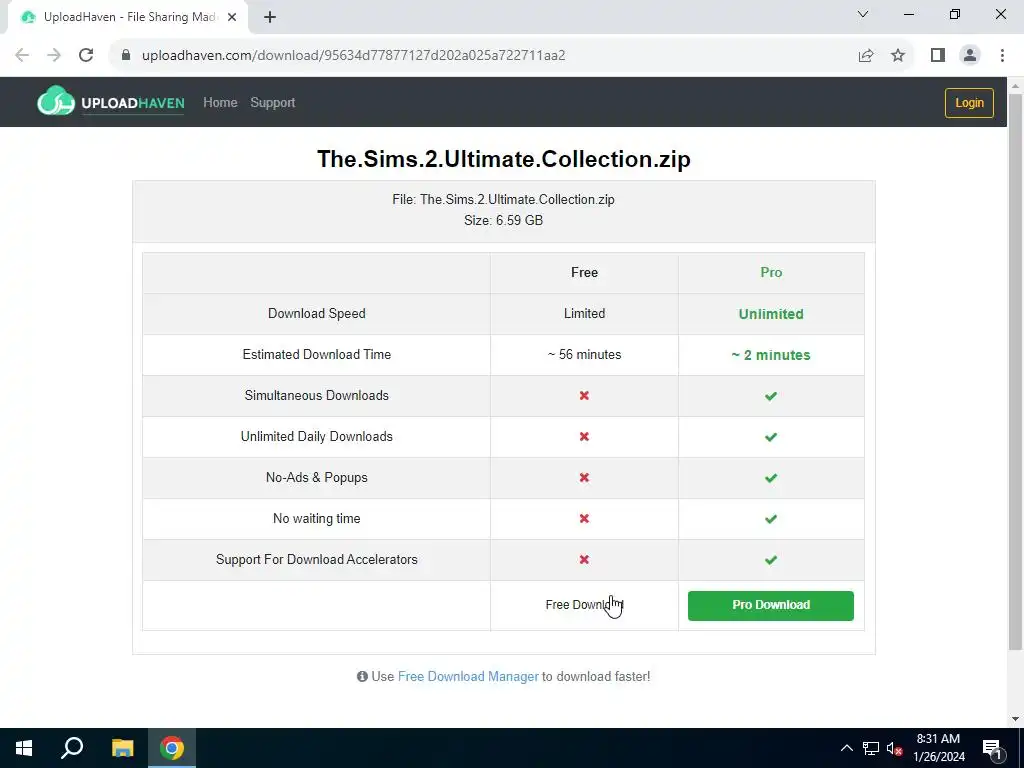1024x768 pixels.
Task: Bookmark this page with the star icon
Action: 898,56
